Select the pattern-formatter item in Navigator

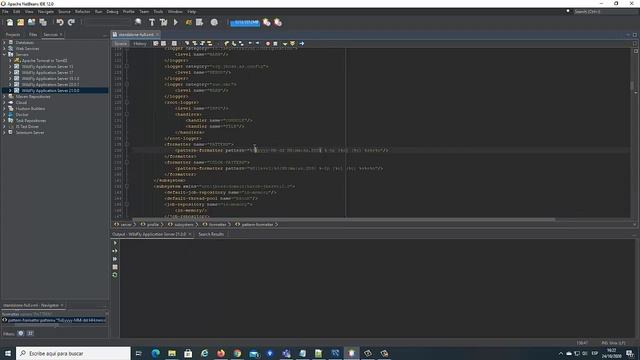pos(54,320)
